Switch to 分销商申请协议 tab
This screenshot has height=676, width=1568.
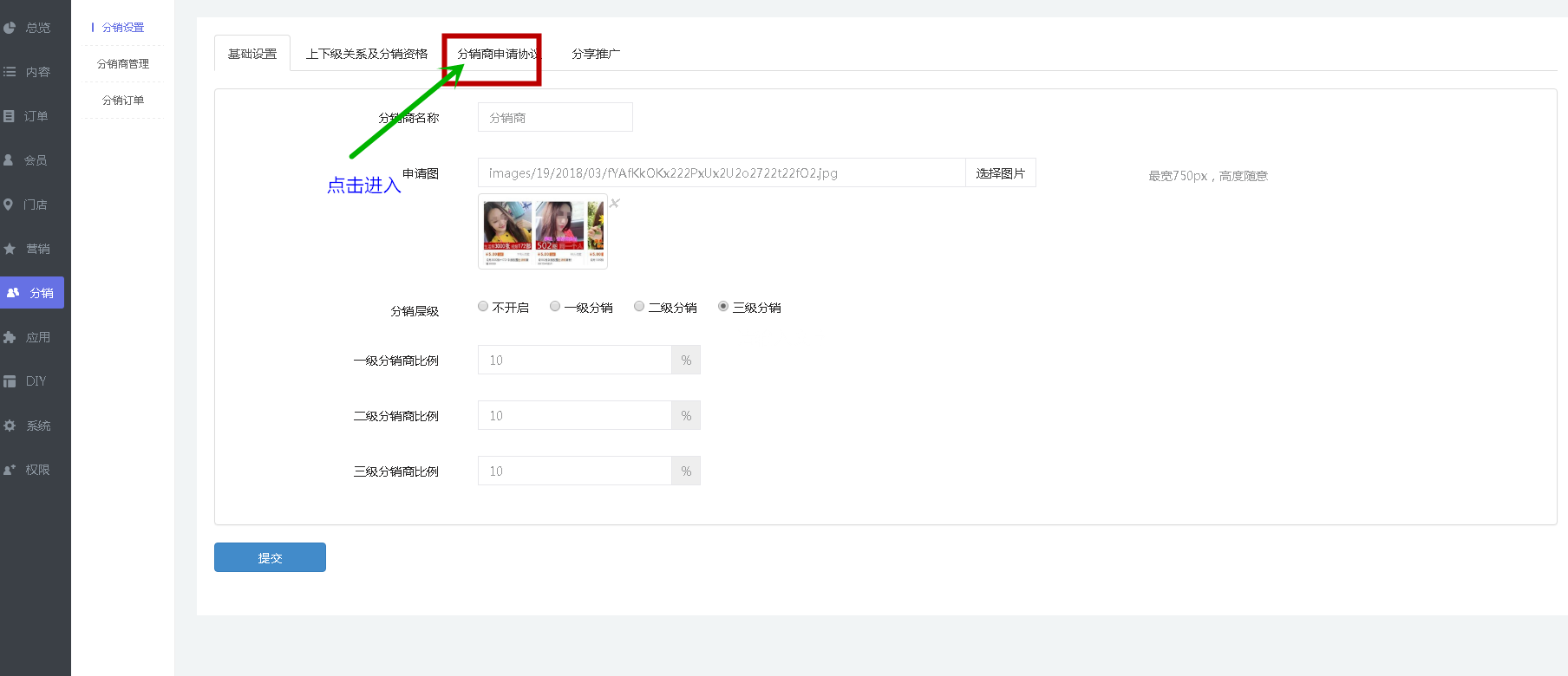497,54
